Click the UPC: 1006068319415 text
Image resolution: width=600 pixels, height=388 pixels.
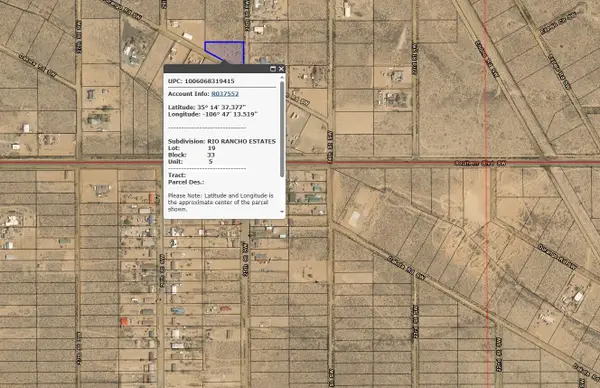[x=201, y=81]
